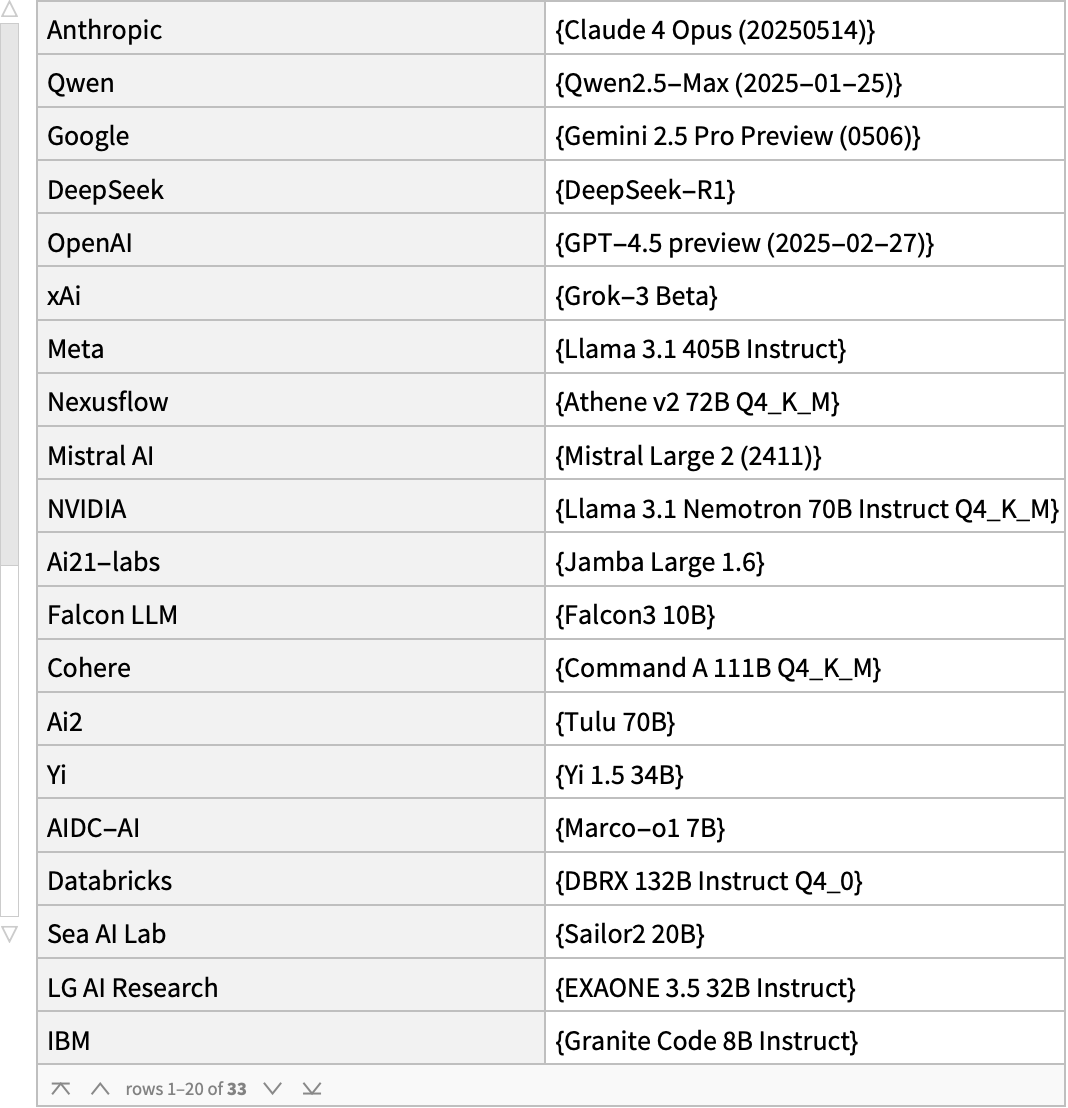Click the scroll down triangle arrow

(9, 934)
